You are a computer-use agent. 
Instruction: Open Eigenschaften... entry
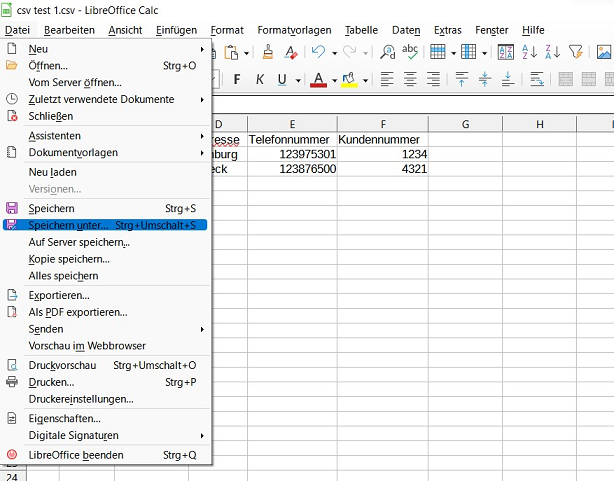click(x=105, y=418)
